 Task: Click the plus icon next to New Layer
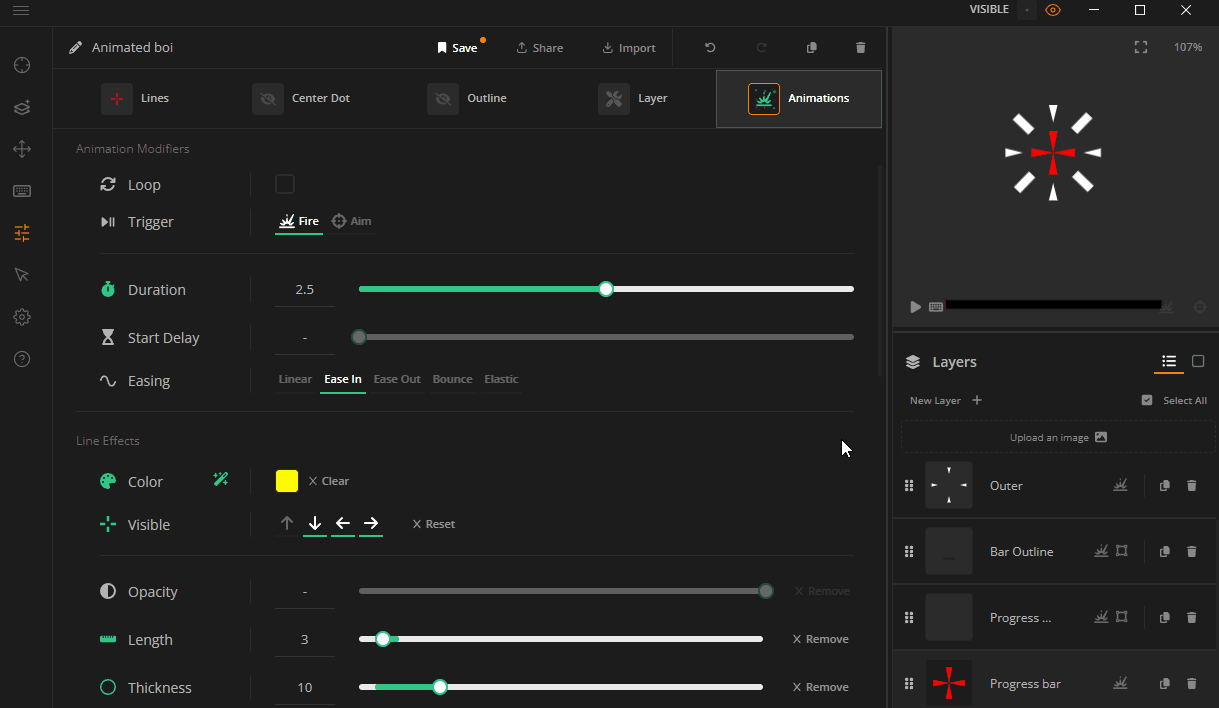[977, 400]
